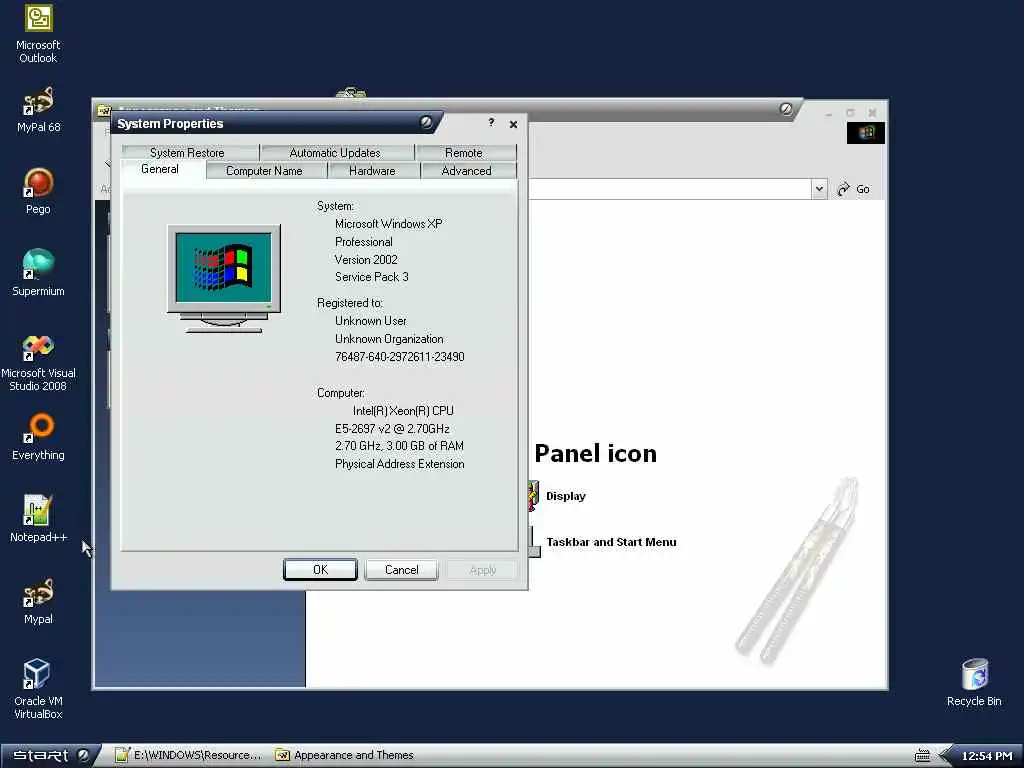
Task: Click the round emblem in System Properties title bar
Action: pyautogui.click(x=426, y=122)
